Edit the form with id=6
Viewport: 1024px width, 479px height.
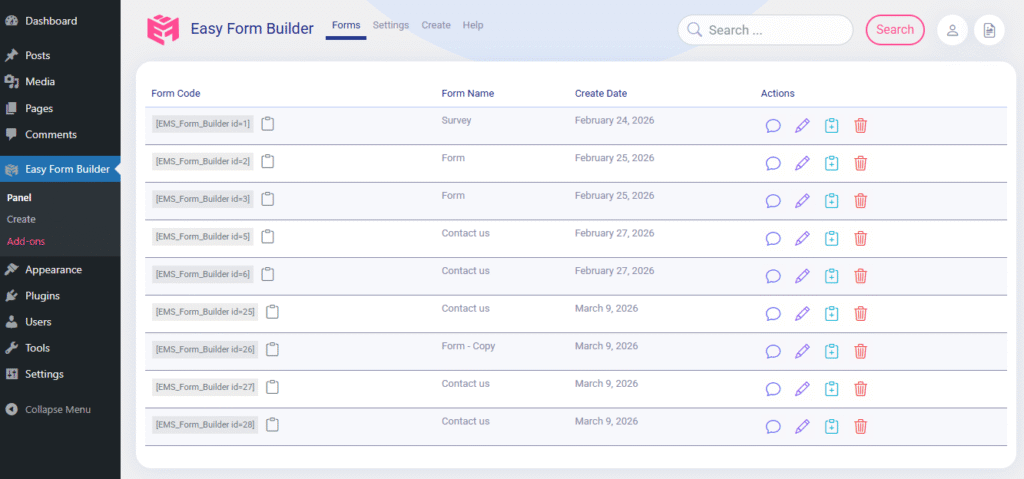(x=801, y=276)
